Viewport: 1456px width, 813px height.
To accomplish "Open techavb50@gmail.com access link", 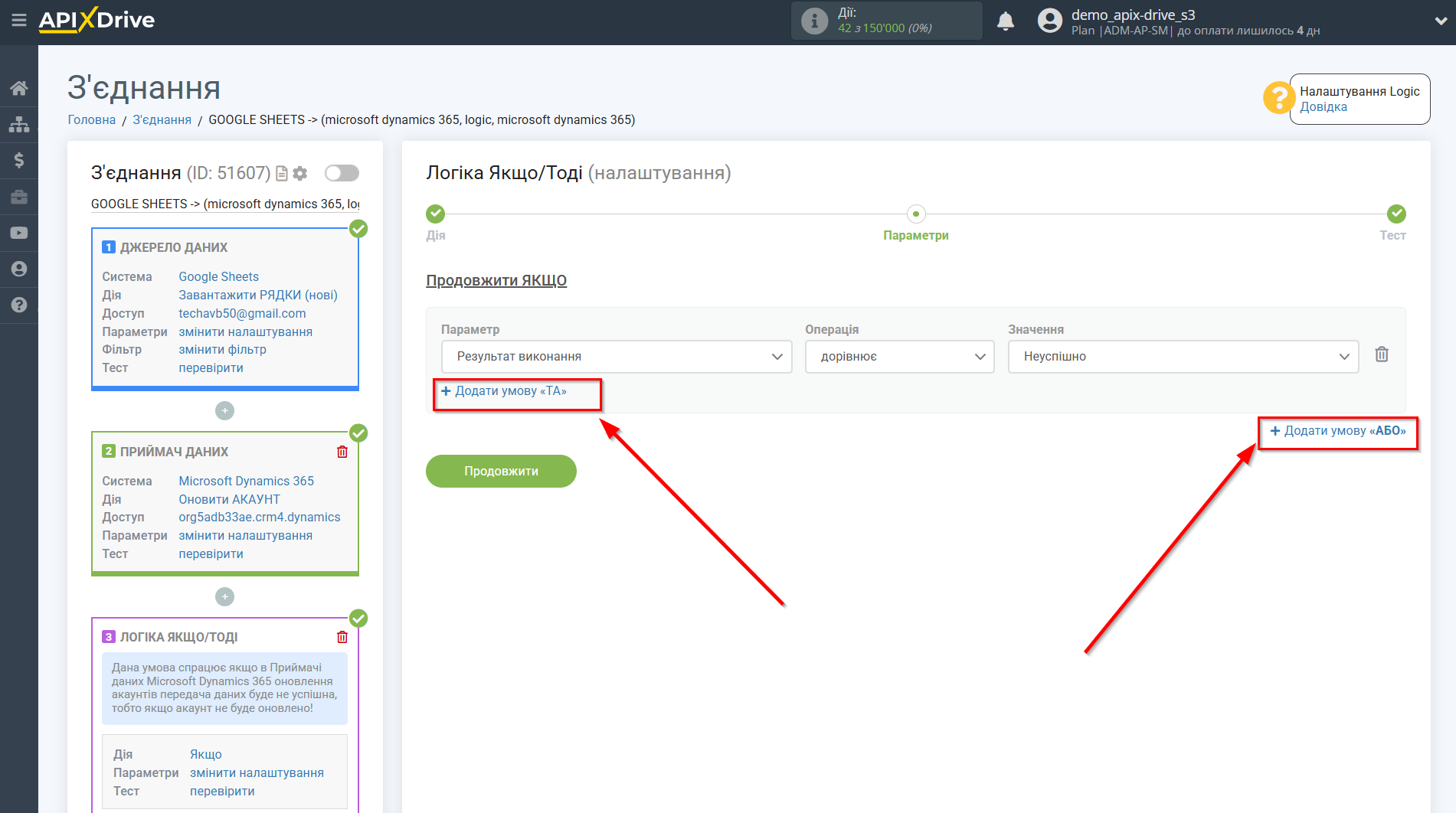I will 242,313.
